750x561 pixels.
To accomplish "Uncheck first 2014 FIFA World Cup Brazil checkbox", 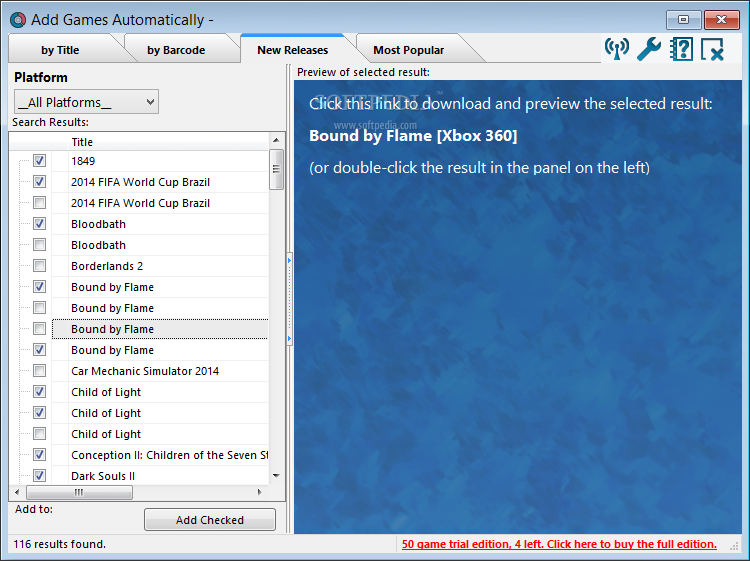I will tap(39, 182).
